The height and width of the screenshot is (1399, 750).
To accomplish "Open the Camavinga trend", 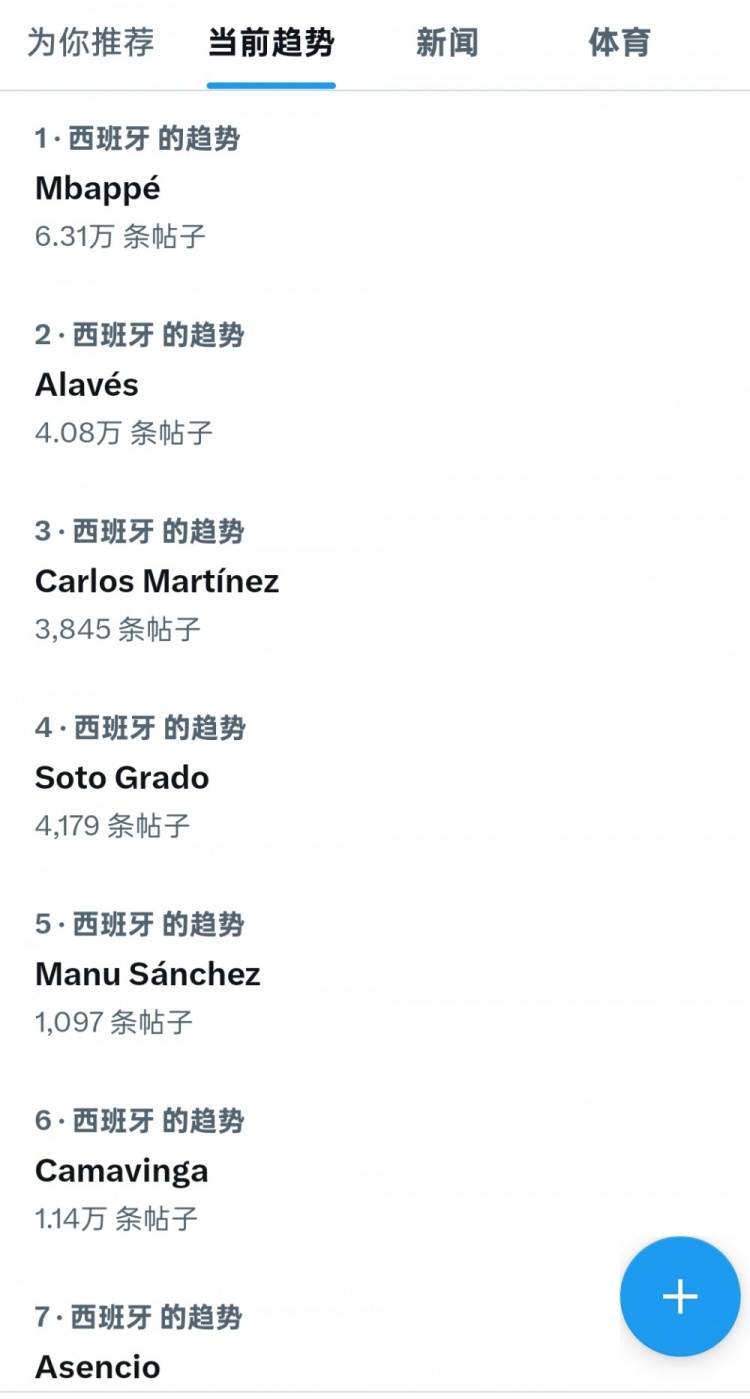I will [x=122, y=1170].
